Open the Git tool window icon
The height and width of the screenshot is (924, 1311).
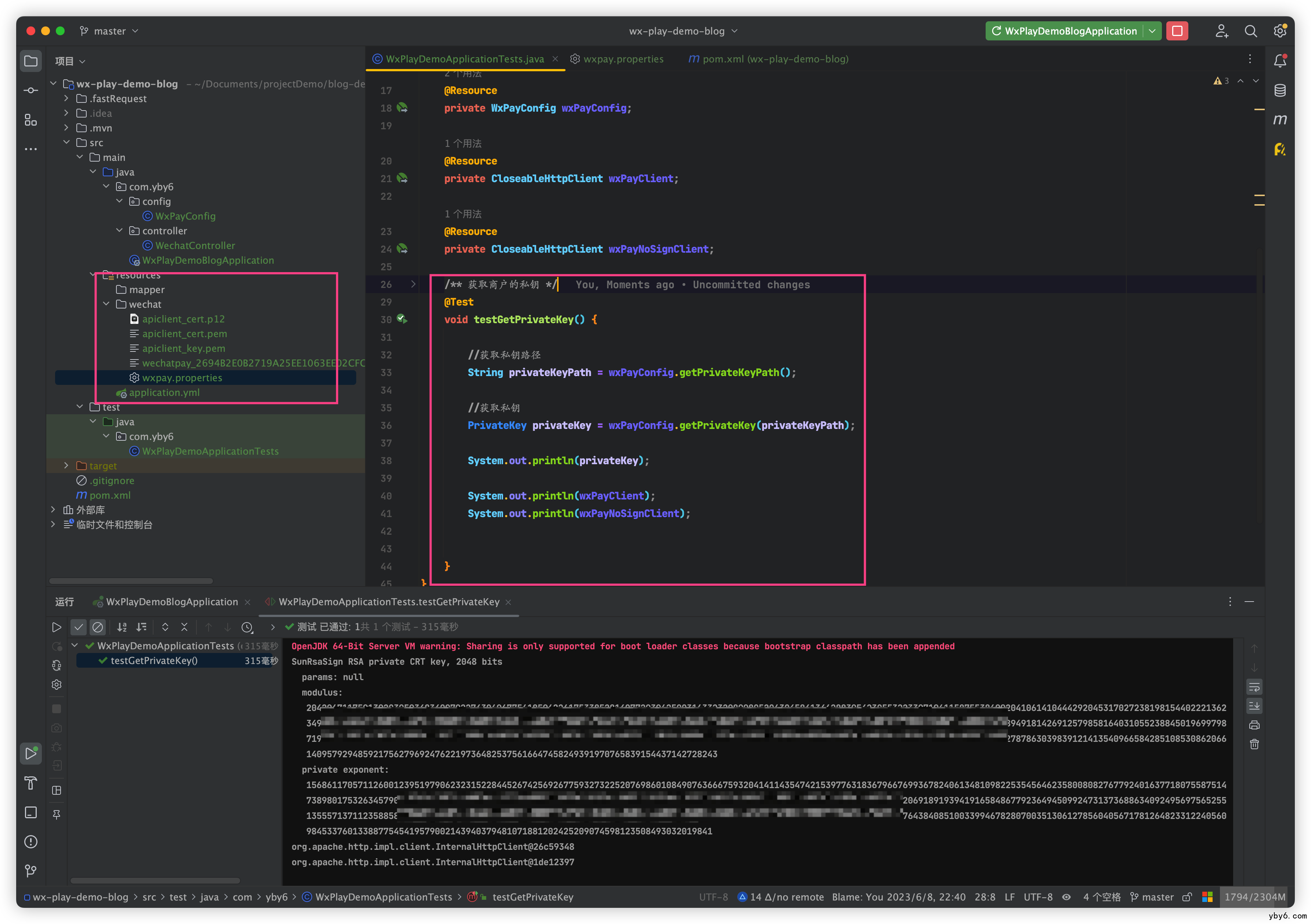(x=31, y=871)
